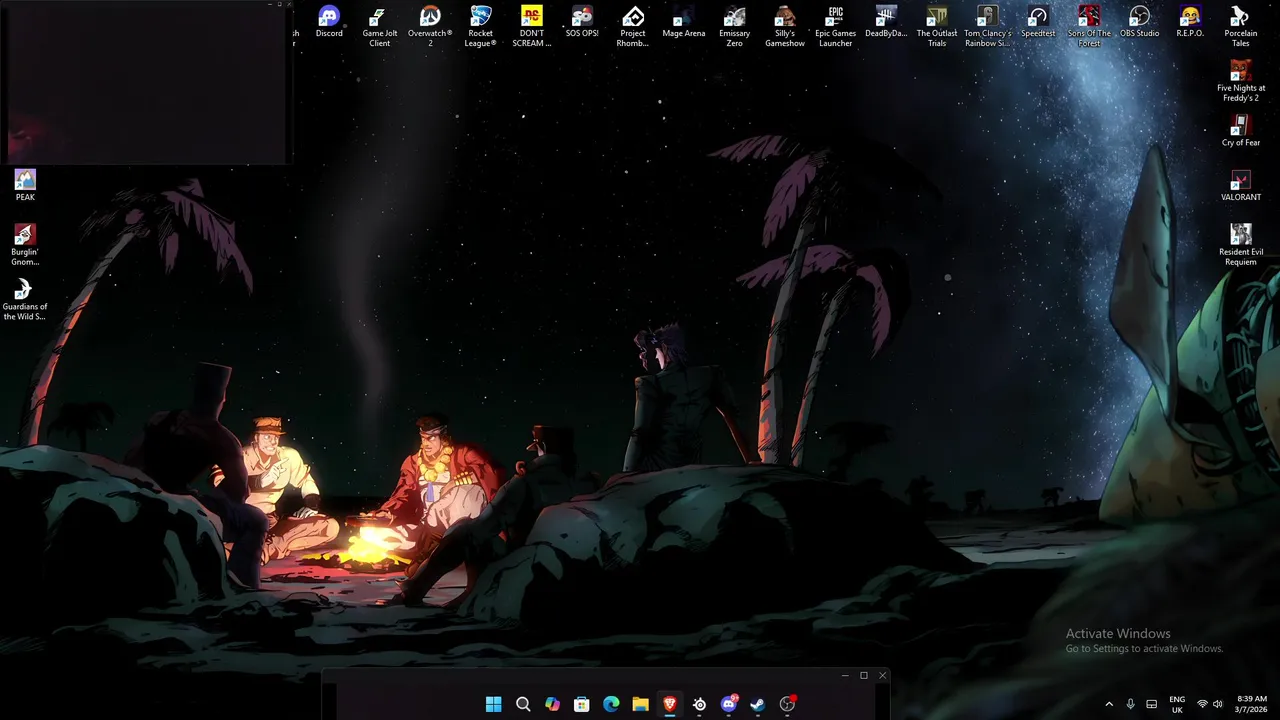This screenshot has width=1280, height=720.
Task: Open OBS Studio from the taskbar
Action: click(x=788, y=704)
